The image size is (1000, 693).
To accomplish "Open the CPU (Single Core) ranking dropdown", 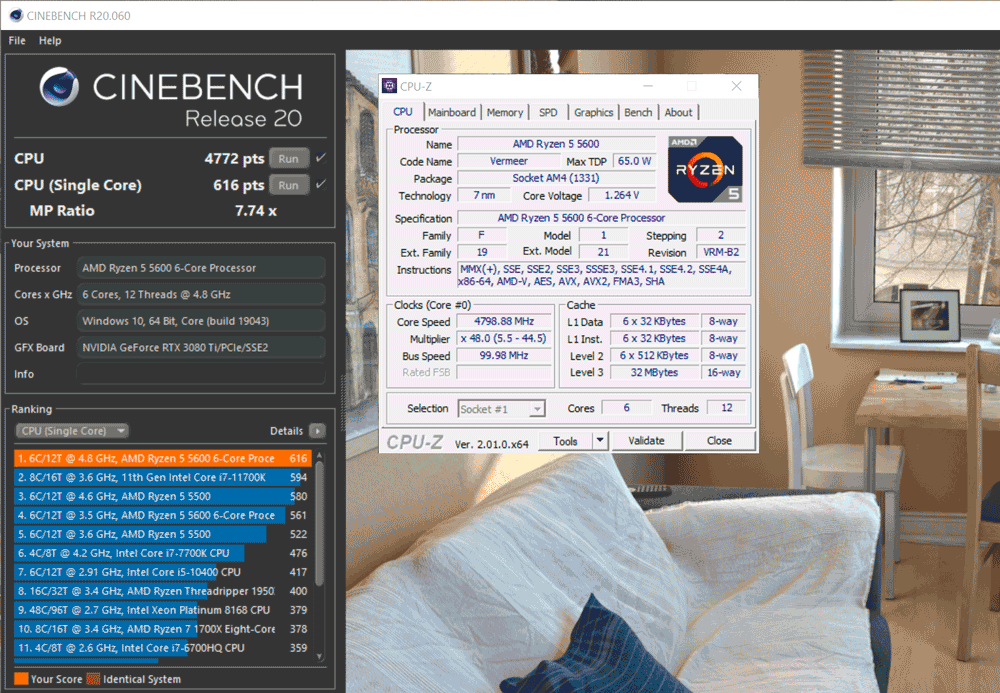I will pos(72,431).
